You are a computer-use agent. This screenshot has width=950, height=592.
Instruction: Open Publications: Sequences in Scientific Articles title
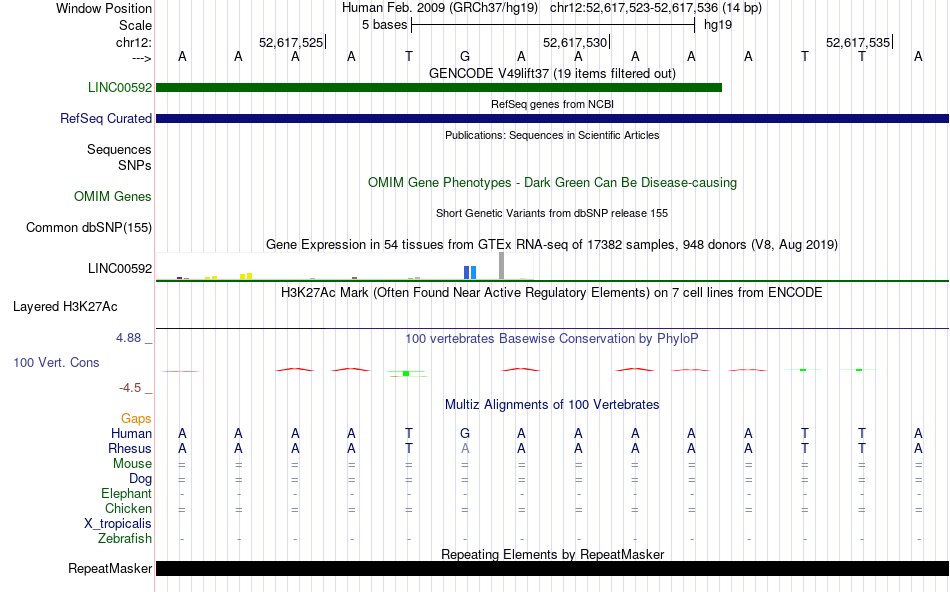(553, 135)
